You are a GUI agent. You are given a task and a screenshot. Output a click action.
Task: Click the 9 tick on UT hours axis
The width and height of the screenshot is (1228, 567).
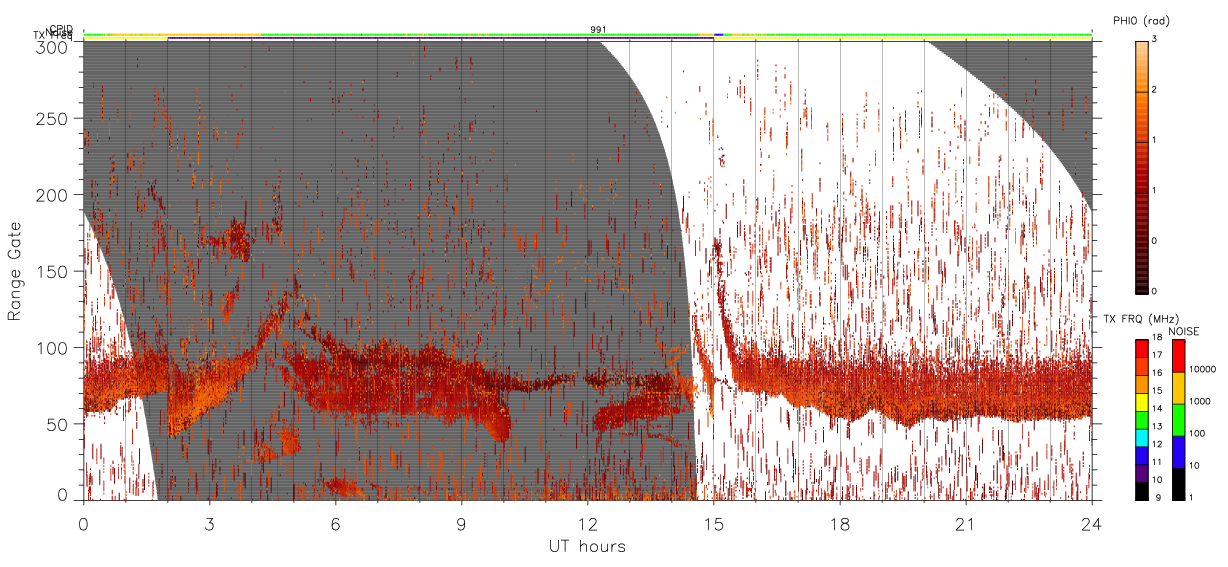(461, 523)
